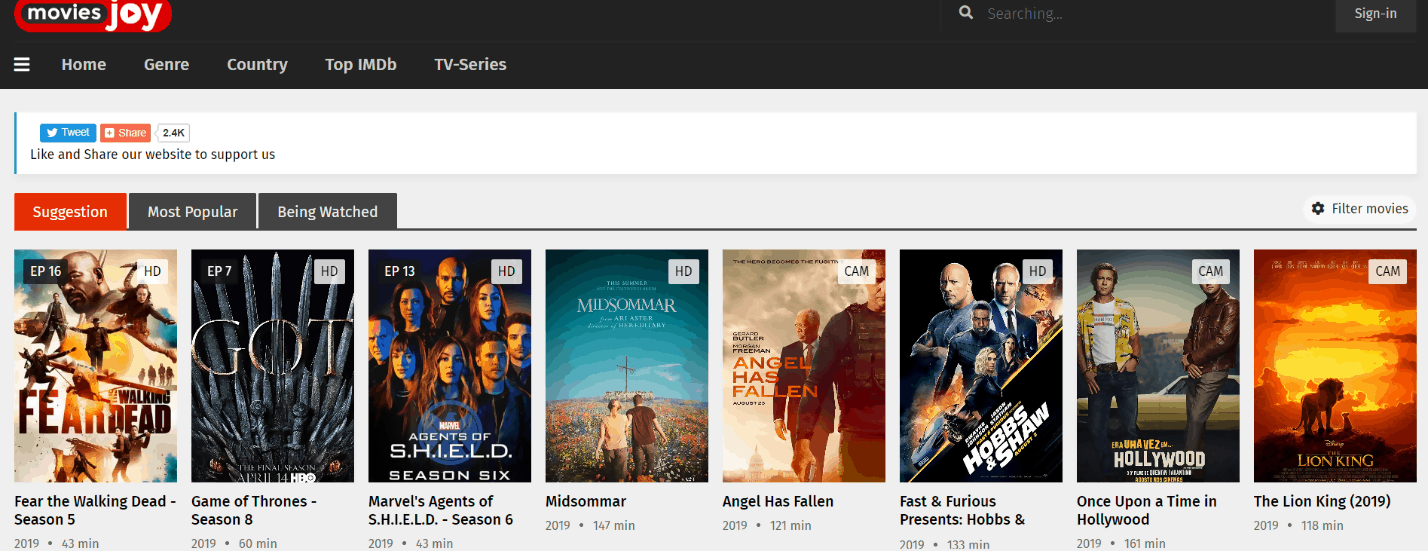
Task: Click the CAM badge on Once Upon a Time poster
Action: pos(1211,271)
